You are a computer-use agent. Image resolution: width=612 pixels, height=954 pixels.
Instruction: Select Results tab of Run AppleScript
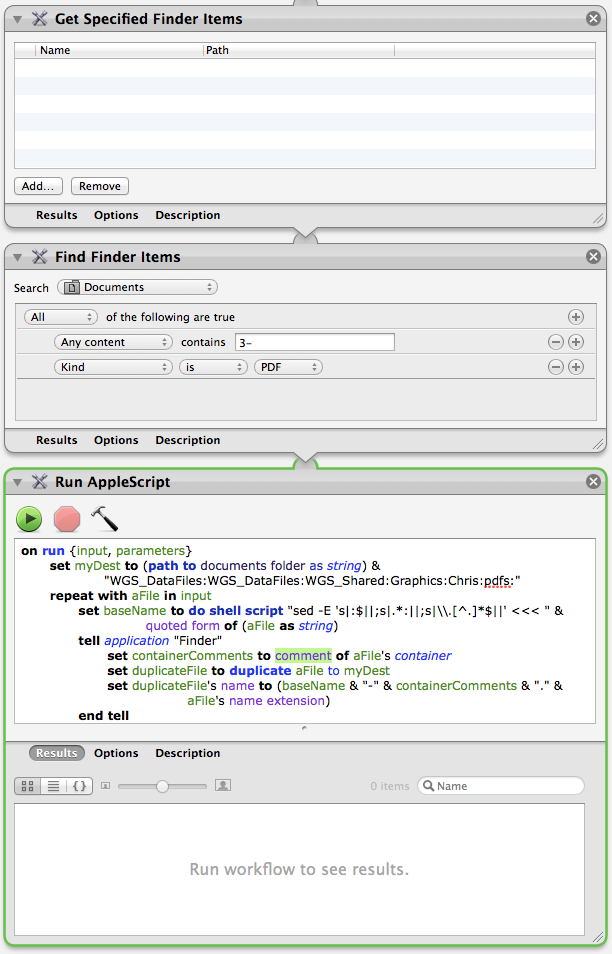point(57,753)
